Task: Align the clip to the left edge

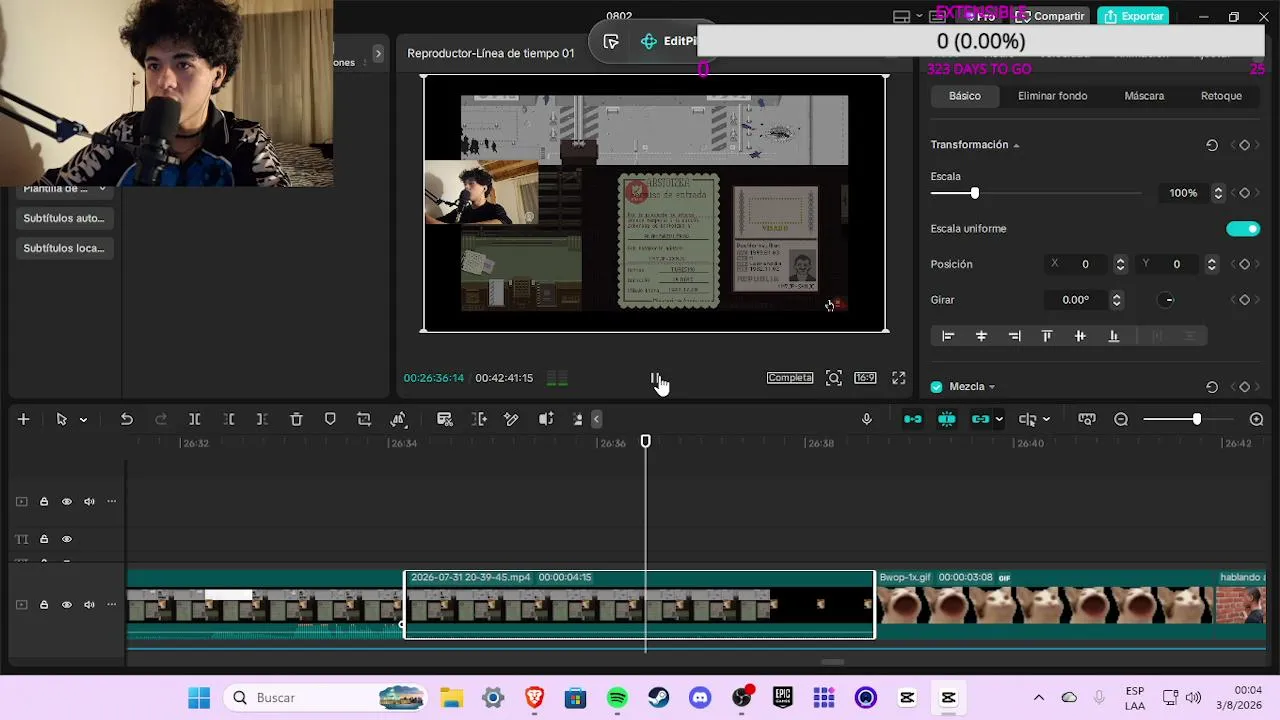Action: click(948, 336)
